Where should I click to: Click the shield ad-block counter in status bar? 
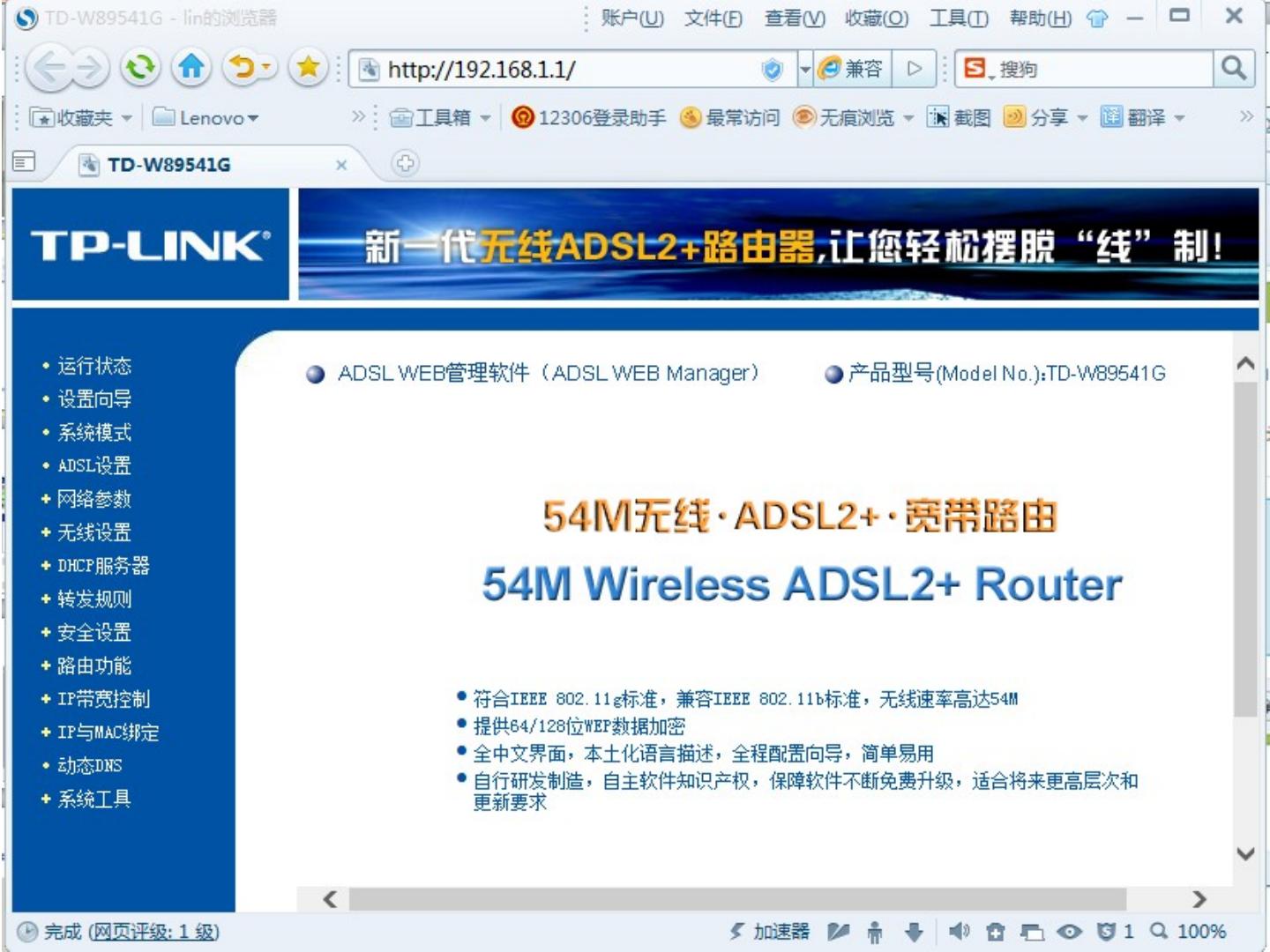point(1115,931)
